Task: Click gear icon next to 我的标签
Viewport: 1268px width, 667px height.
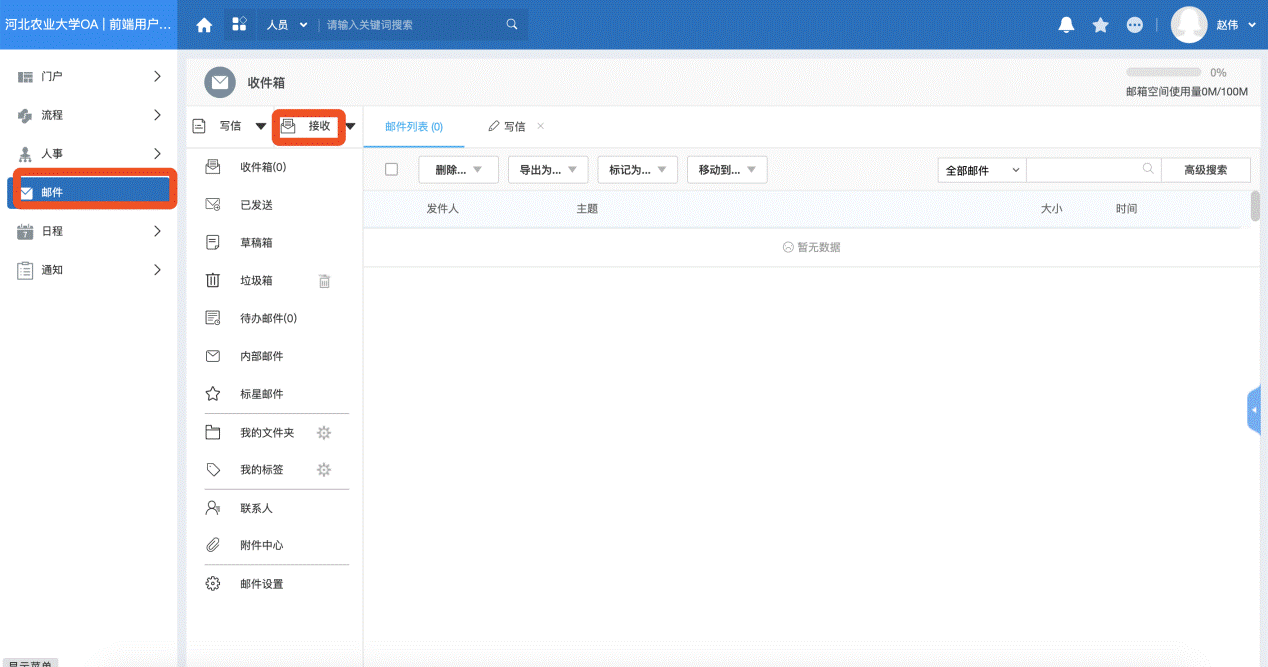Action: 323,470
